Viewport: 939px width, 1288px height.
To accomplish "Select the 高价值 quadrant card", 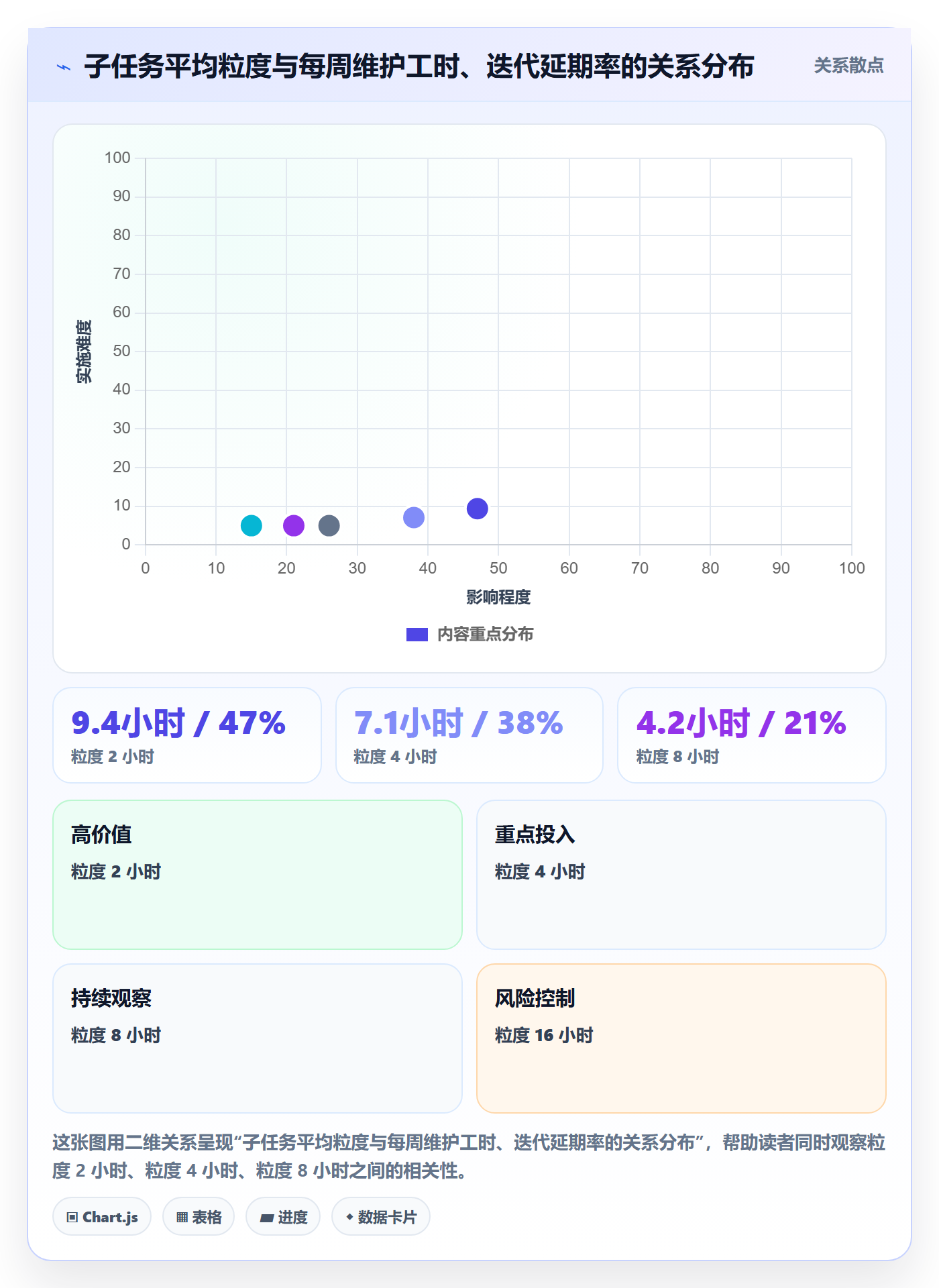I will point(258,875).
